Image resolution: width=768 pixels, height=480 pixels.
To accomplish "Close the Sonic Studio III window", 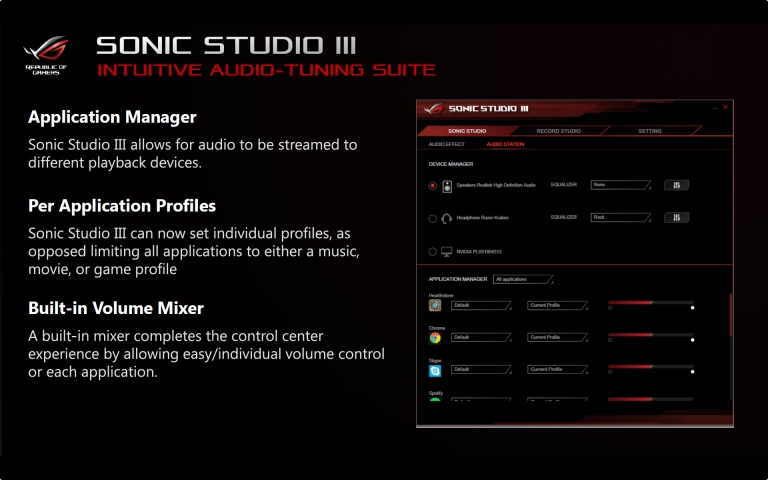I will pyautogui.click(x=725, y=107).
